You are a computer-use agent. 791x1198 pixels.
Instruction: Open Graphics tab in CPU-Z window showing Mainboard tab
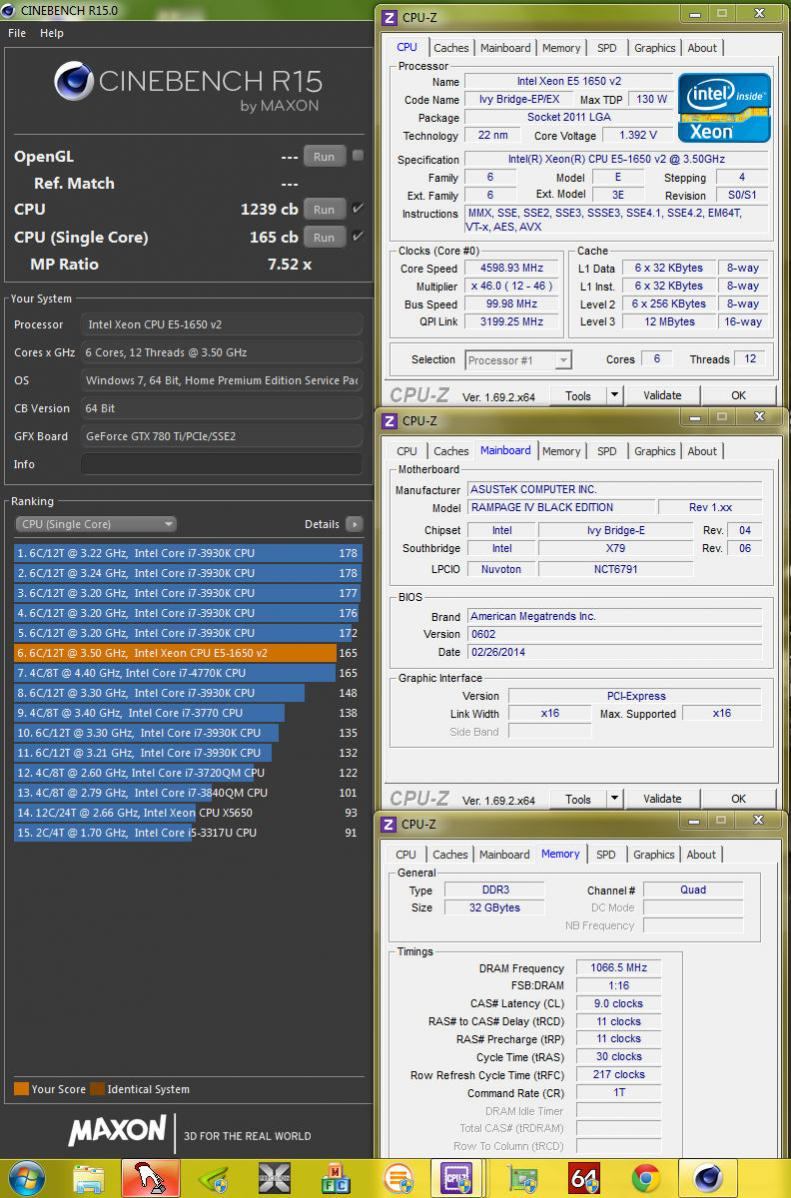click(x=655, y=451)
